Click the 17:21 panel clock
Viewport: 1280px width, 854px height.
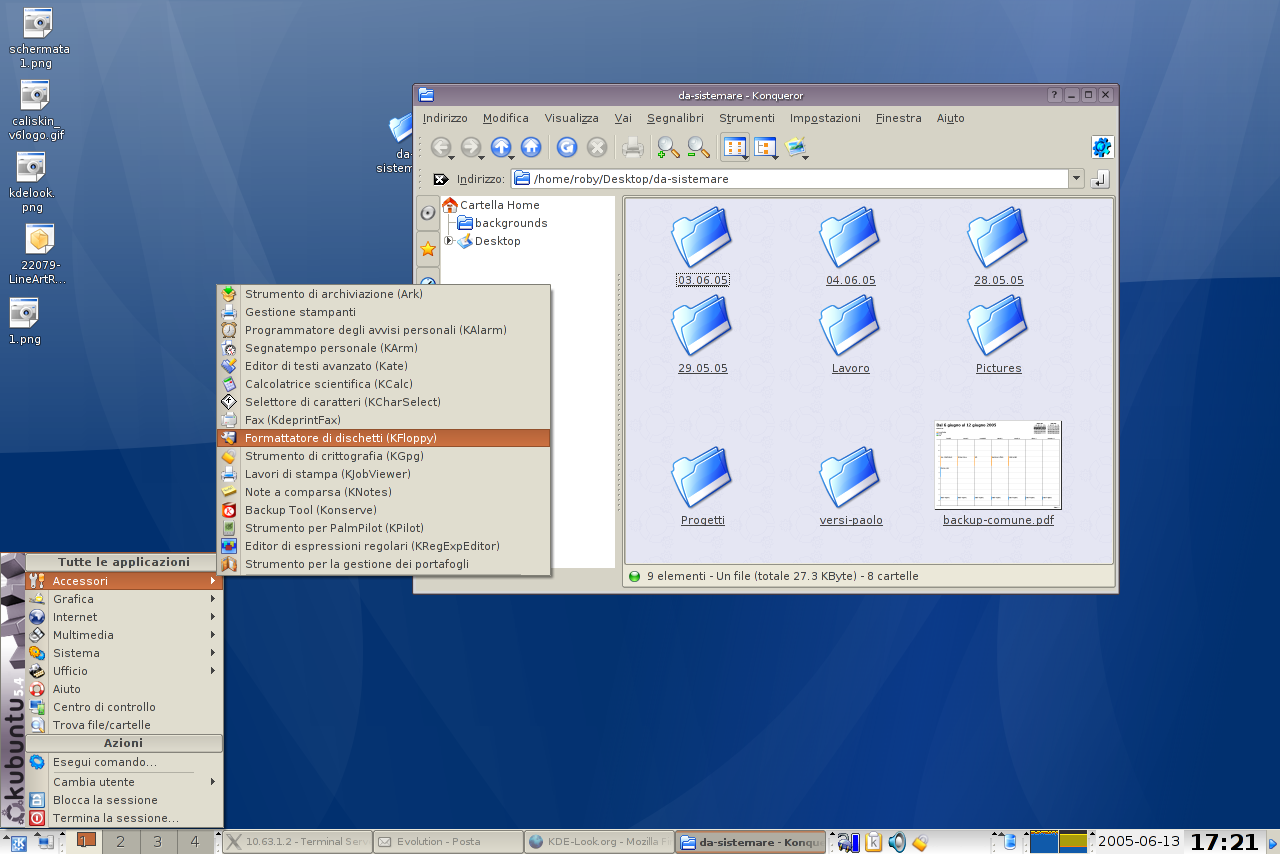[x=1224, y=842]
